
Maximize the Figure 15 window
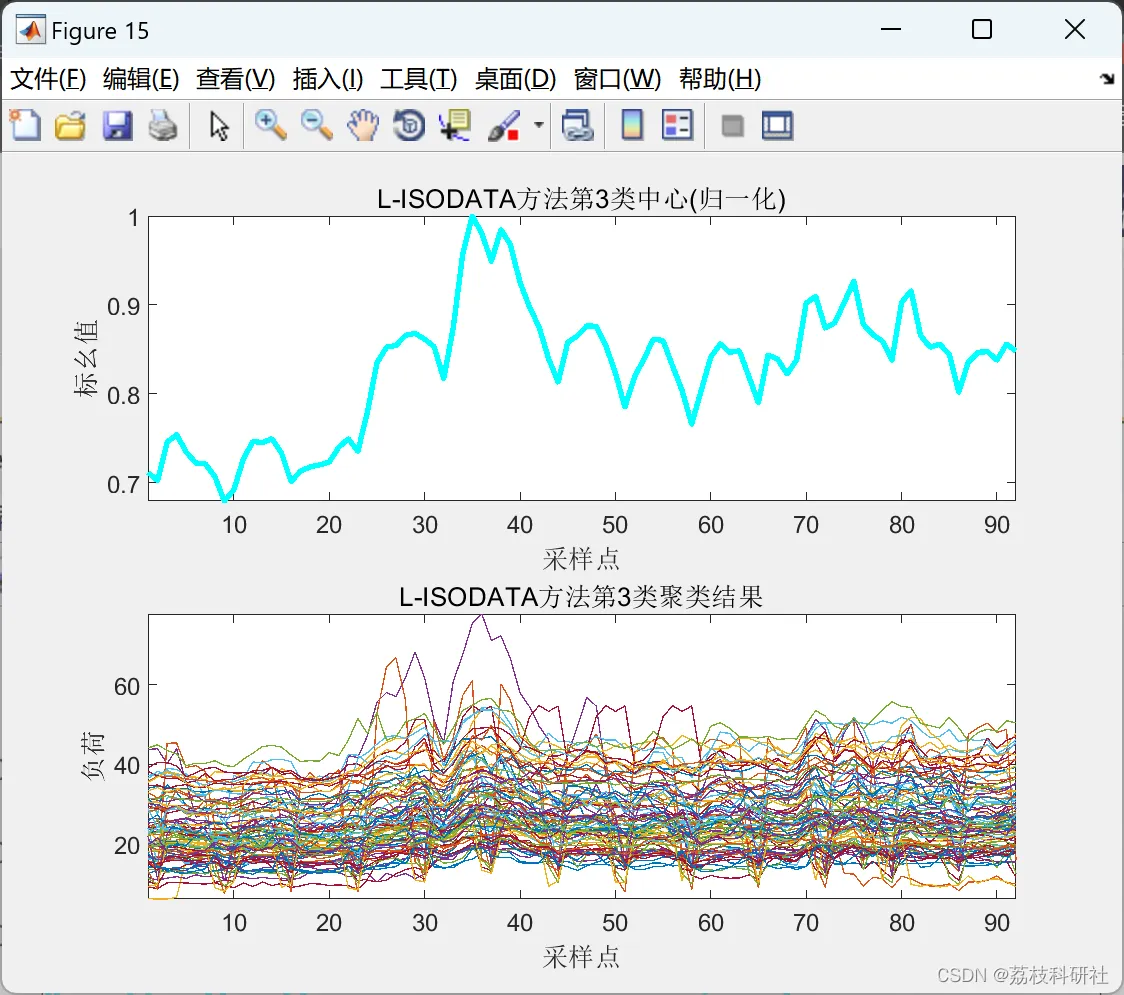point(982,29)
